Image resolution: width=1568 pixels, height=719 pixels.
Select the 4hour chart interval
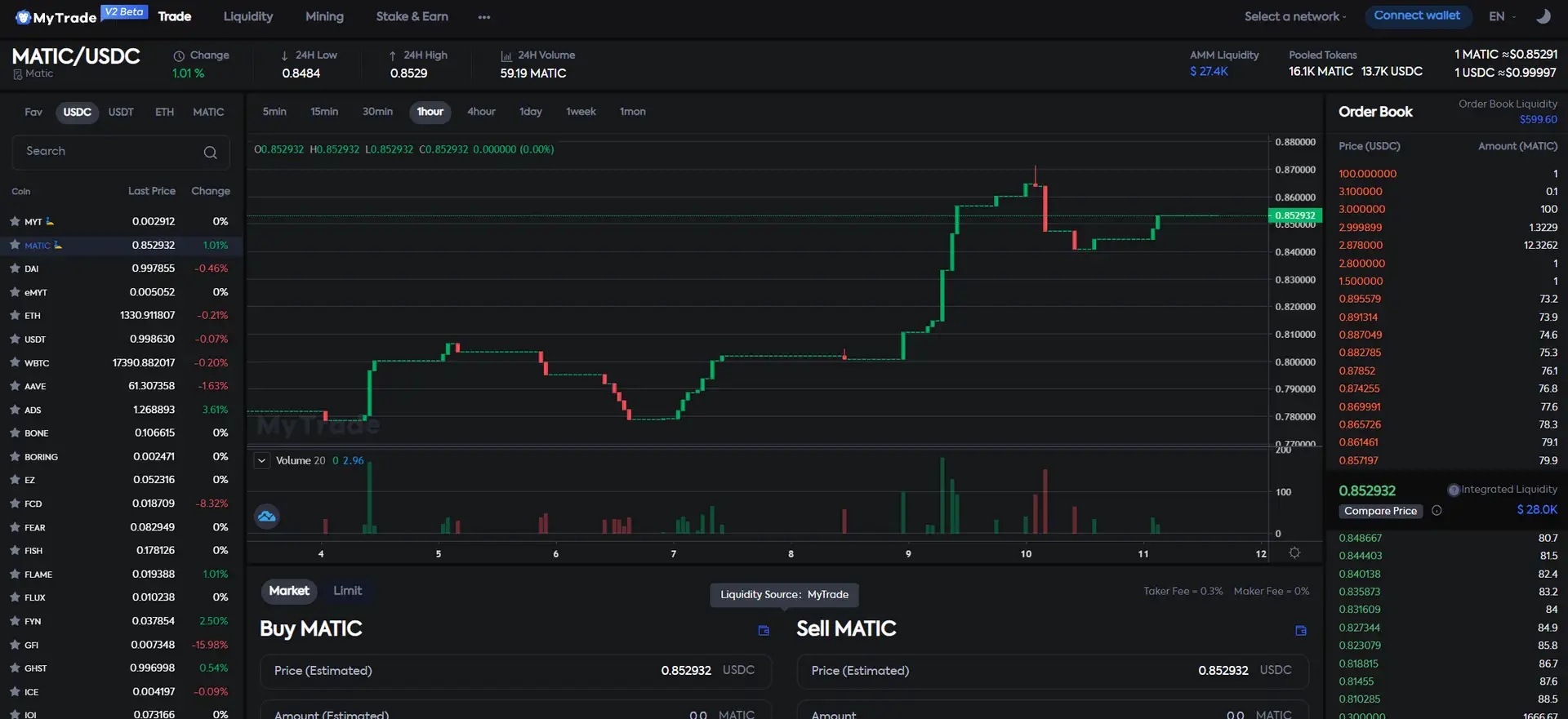(x=481, y=112)
